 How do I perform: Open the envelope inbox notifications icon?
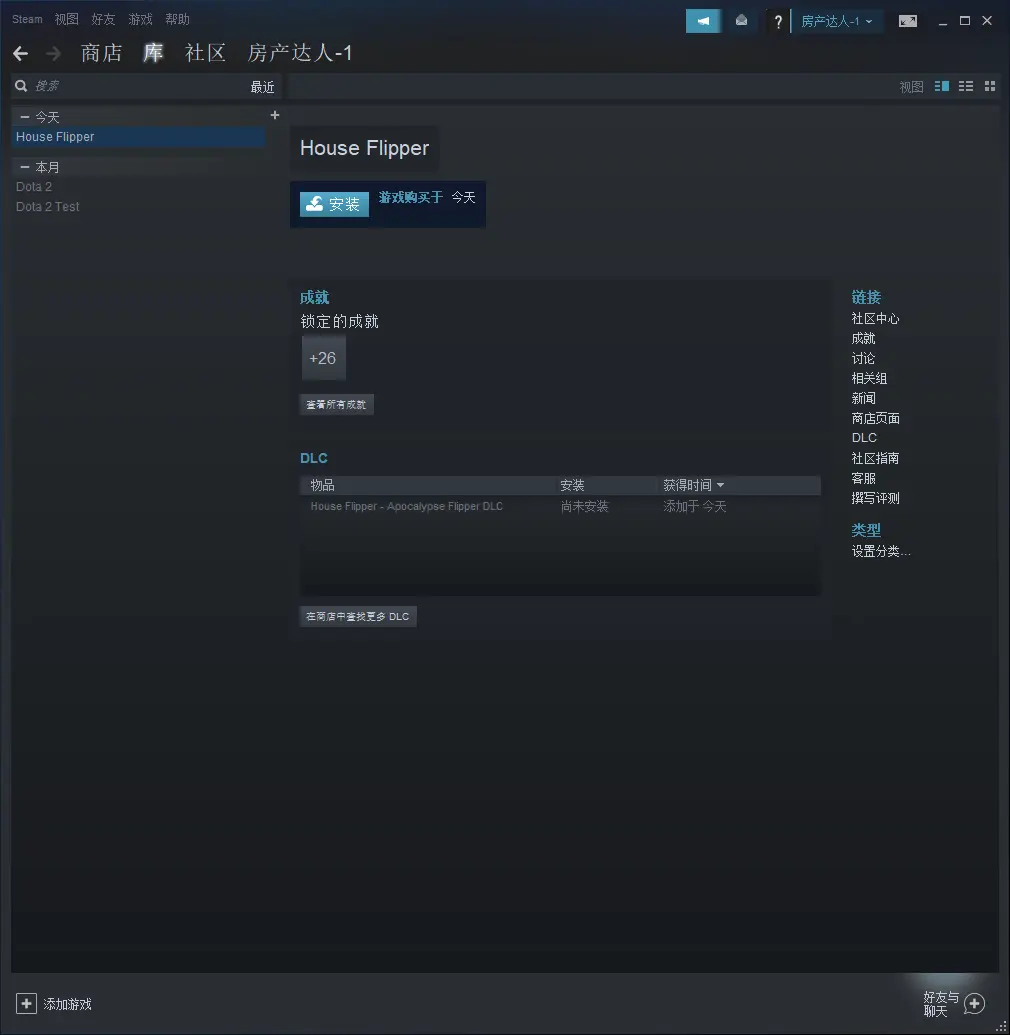click(x=741, y=21)
